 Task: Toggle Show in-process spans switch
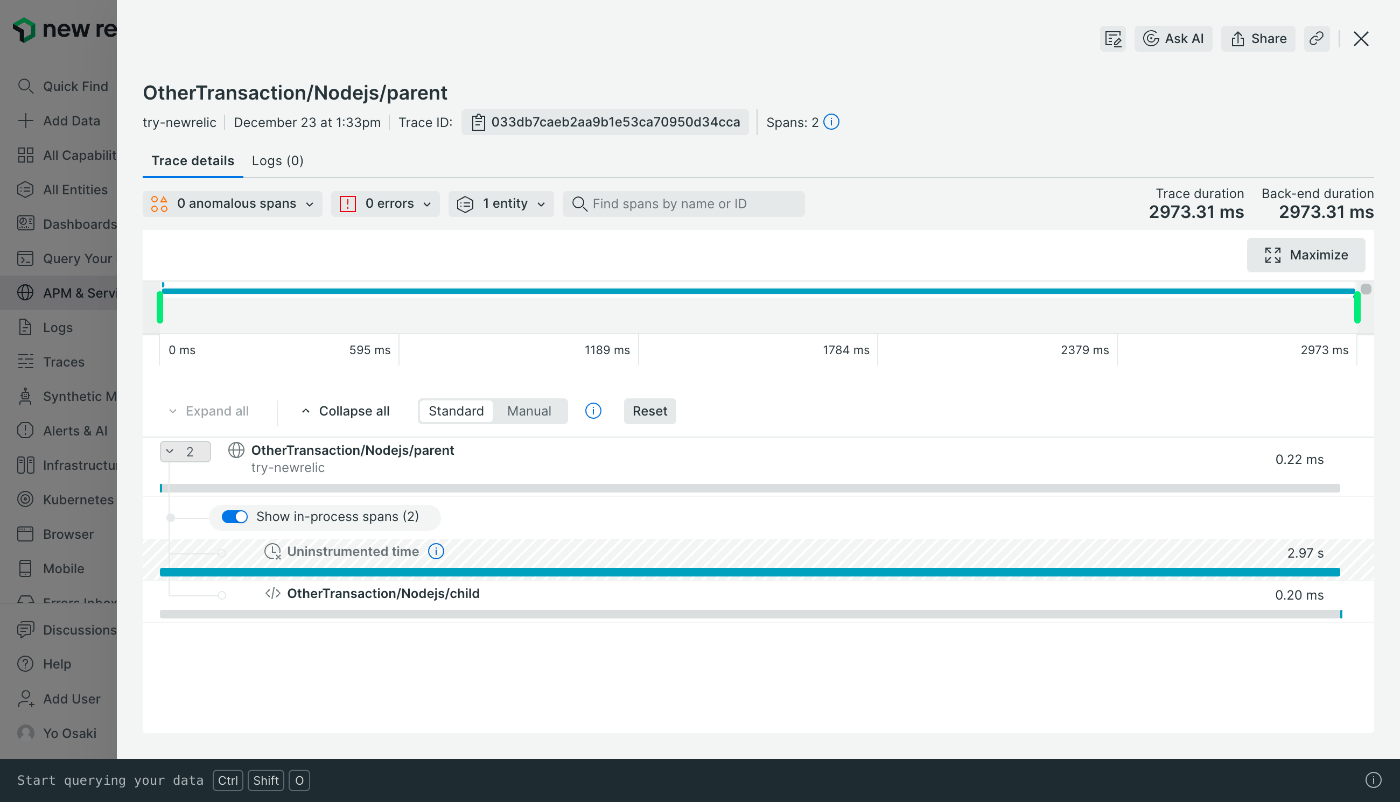click(235, 517)
